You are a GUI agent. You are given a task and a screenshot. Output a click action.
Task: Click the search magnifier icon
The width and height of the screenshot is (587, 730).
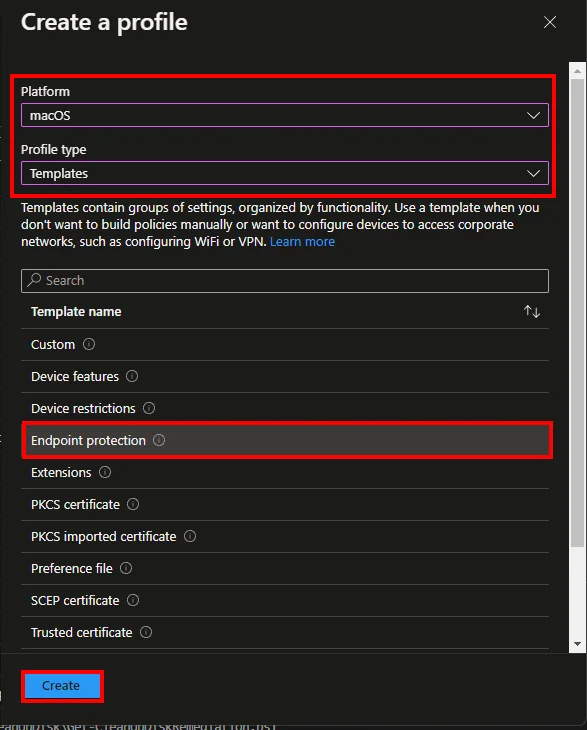pos(34,280)
